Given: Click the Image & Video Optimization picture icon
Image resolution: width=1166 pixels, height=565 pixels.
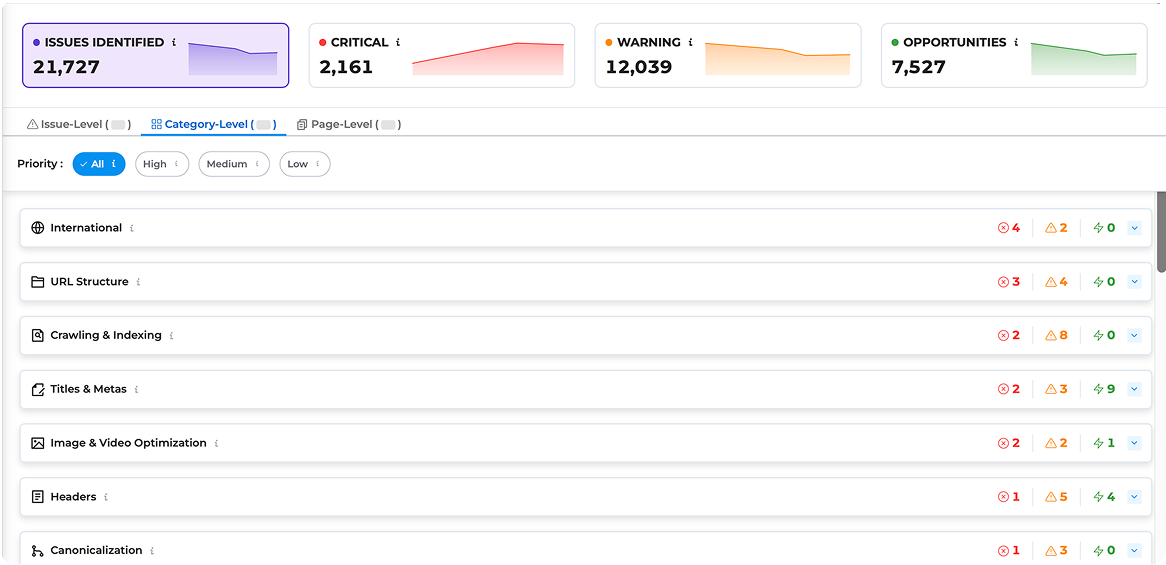Looking at the screenshot, I should click(x=38, y=443).
